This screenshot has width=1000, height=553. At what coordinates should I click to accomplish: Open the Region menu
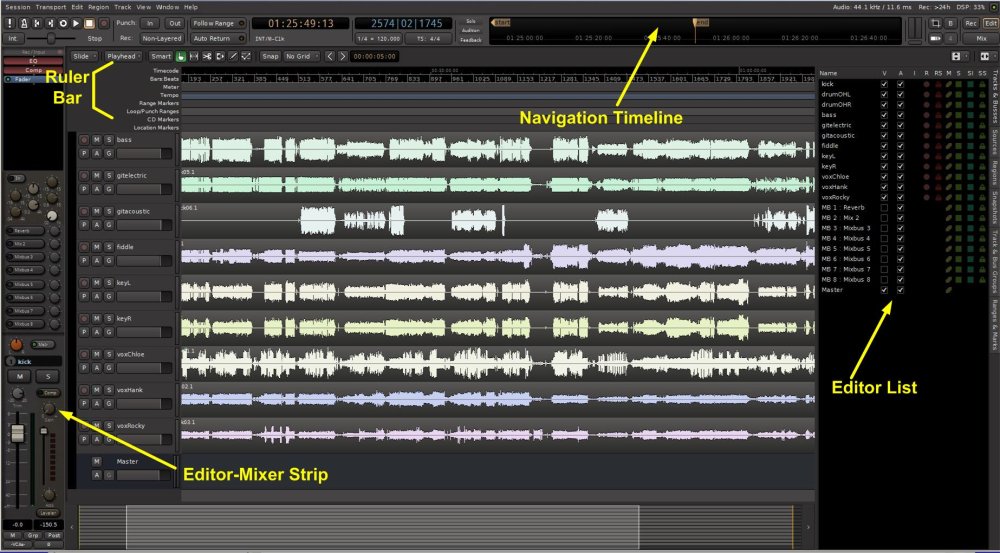click(98, 7)
